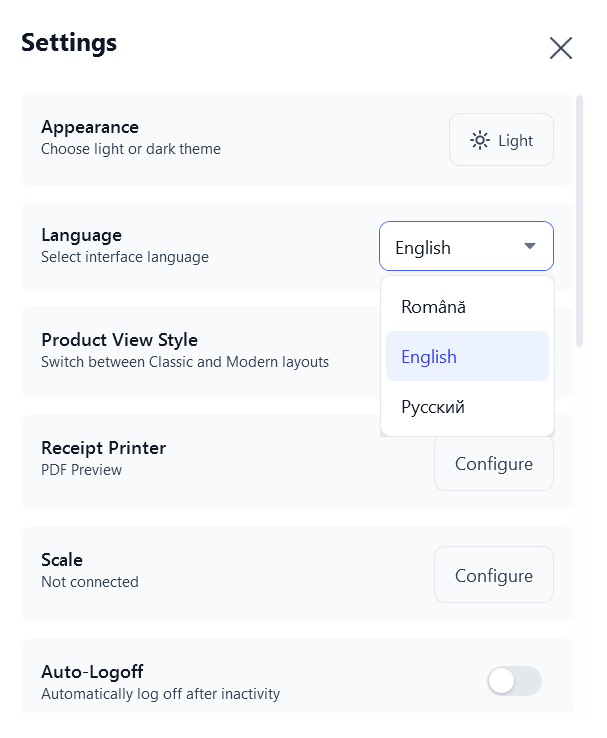Click the vertical scrollbar of the settings list
Image resolution: width=607 pixels, height=738 pixels.
point(579,220)
